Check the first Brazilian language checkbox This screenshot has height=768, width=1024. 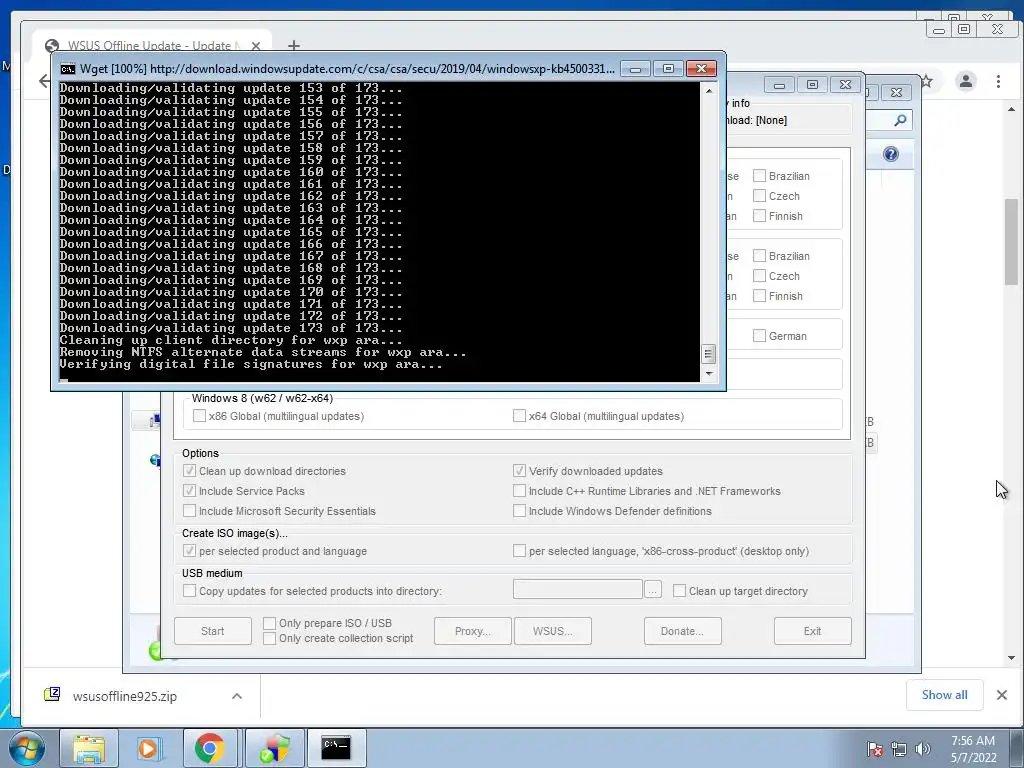coord(760,176)
